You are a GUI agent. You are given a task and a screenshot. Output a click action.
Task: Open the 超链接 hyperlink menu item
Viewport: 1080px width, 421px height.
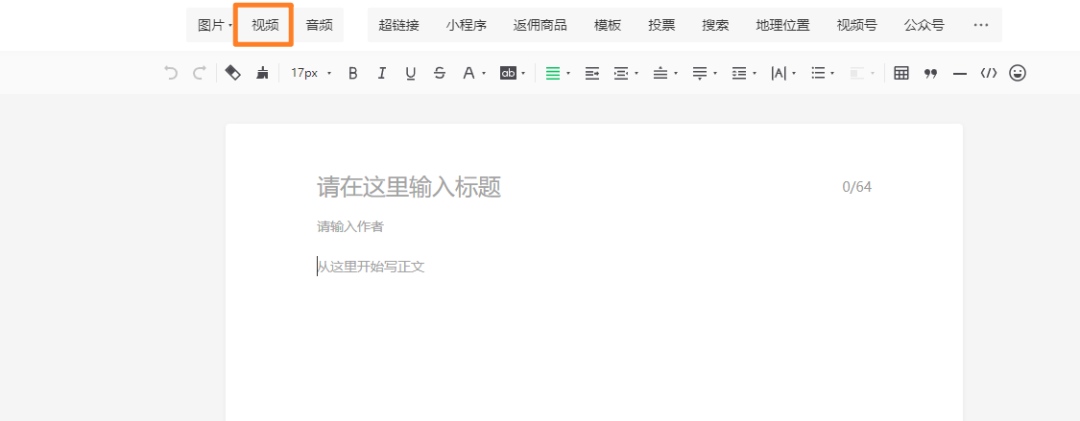pyautogui.click(x=399, y=25)
